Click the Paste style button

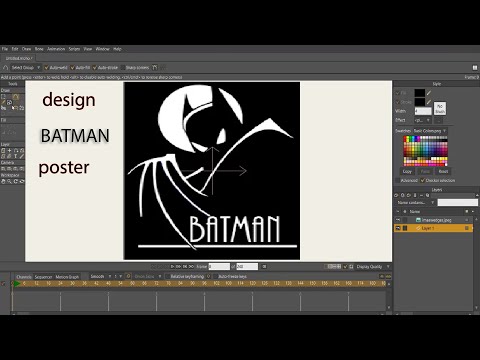pos(425,171)
